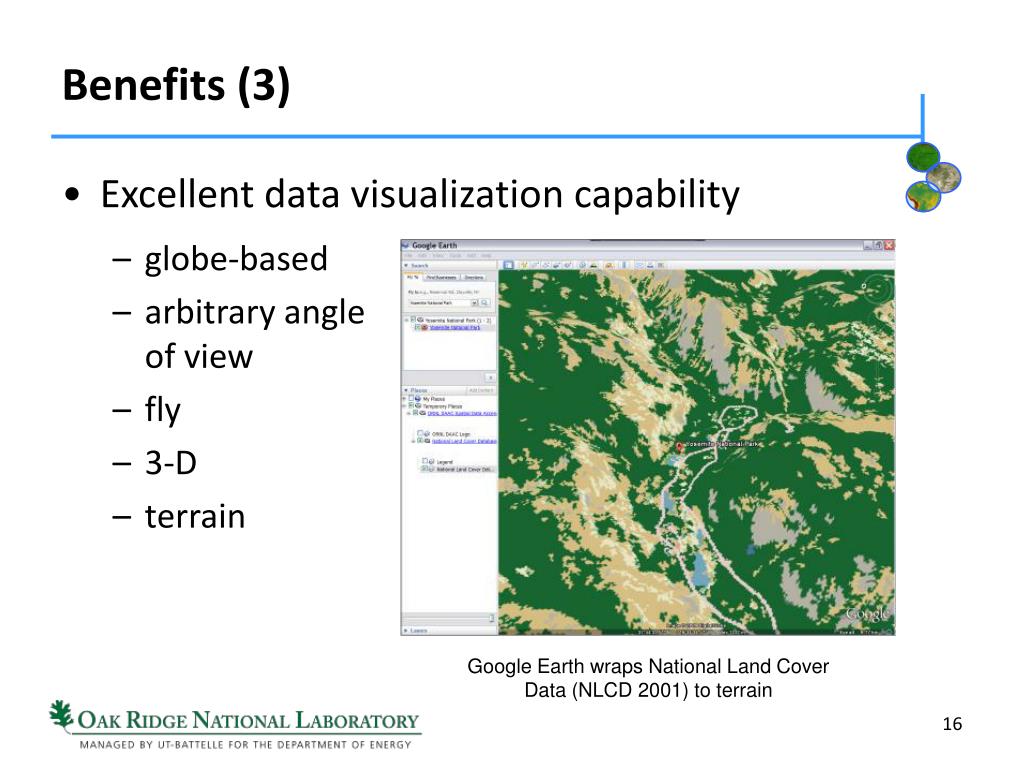The width and height of the screenshot is (1024, 768).
Task: Switch to the Find Businesses tab
Action: [441, 277]
